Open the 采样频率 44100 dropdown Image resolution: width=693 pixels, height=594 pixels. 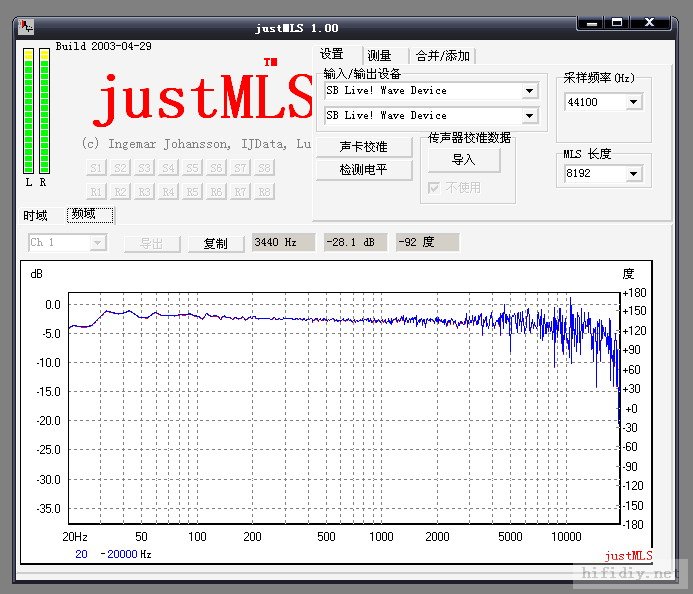click(x=633, y=102)
